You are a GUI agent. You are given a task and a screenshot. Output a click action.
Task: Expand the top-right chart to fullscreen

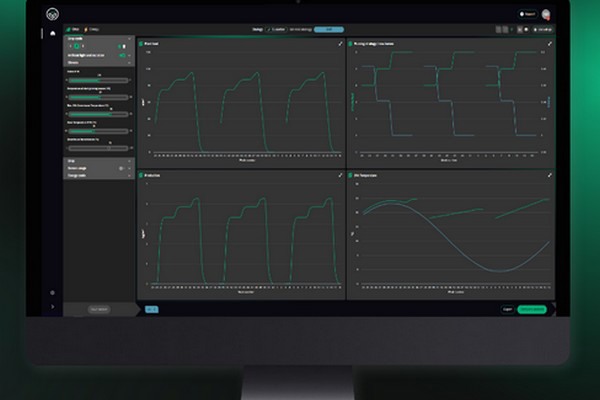(549, 44)
